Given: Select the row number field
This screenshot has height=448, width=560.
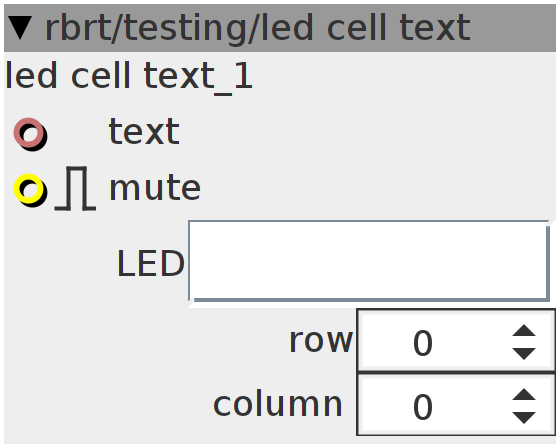Looking at the screenshot, I should tap(456, 340).
